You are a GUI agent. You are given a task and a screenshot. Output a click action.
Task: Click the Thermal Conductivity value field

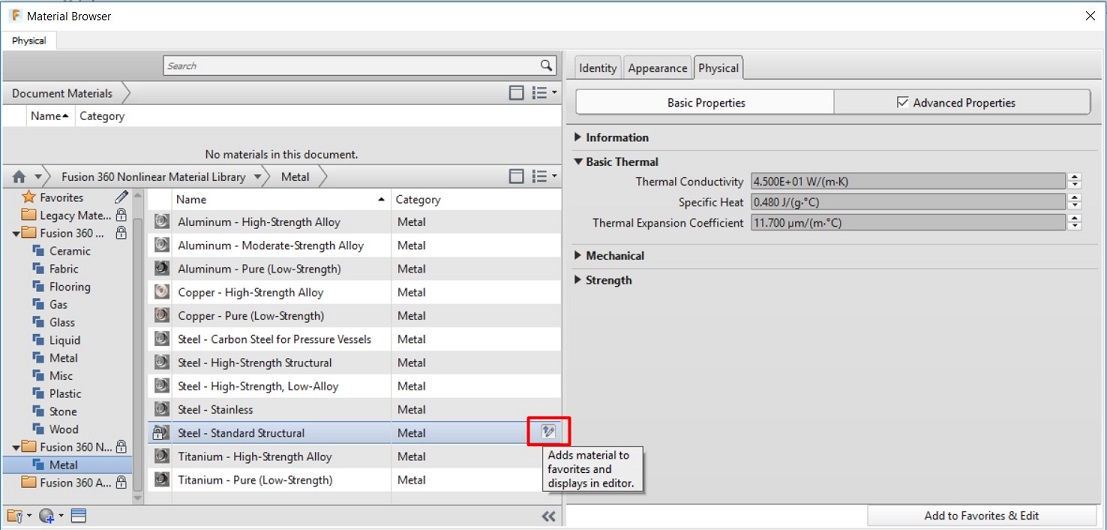[x=908, y=181]
